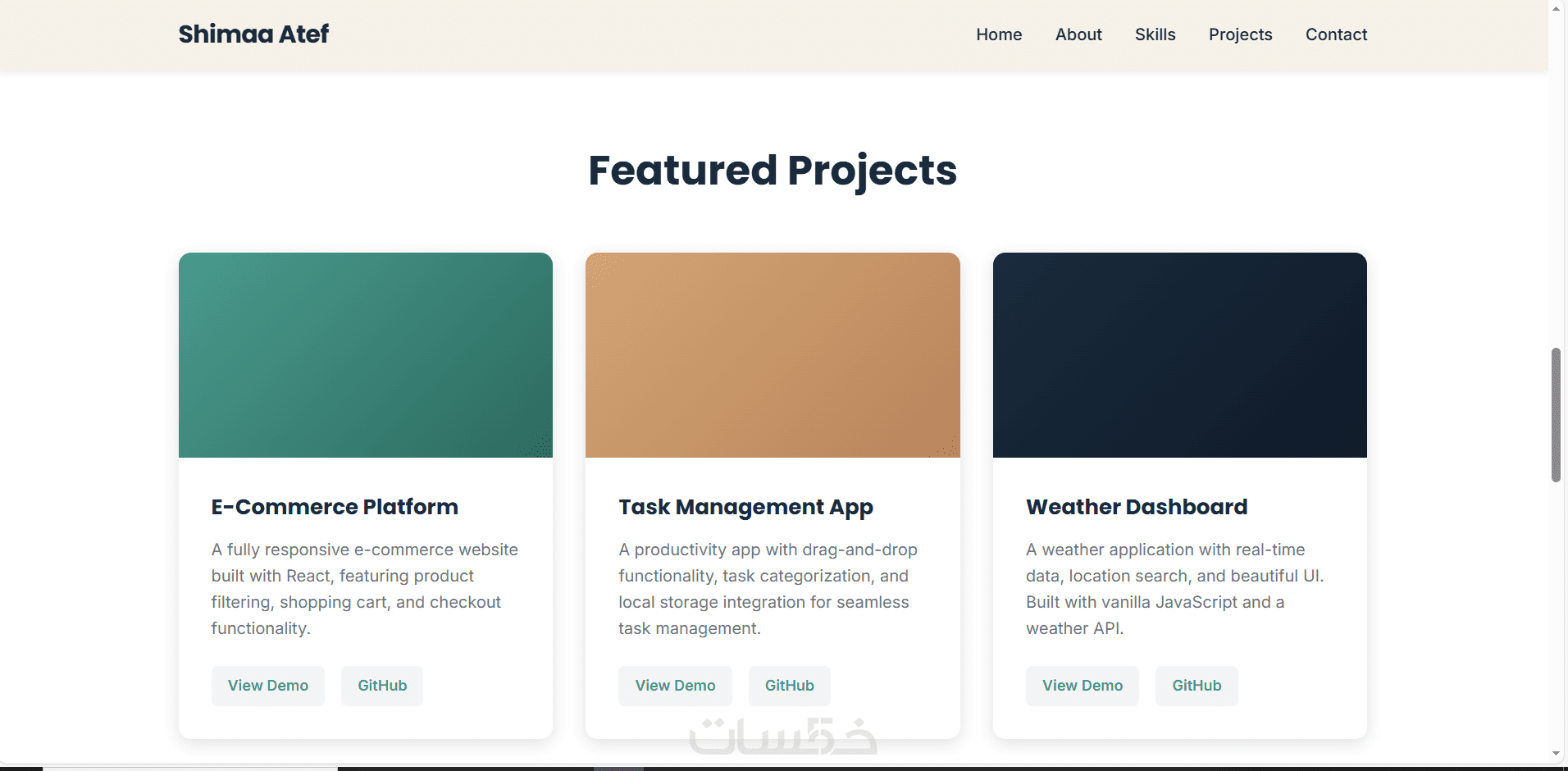Click the E-Commerce Platform card title
Screen dimensions: 1568x771
335,507
